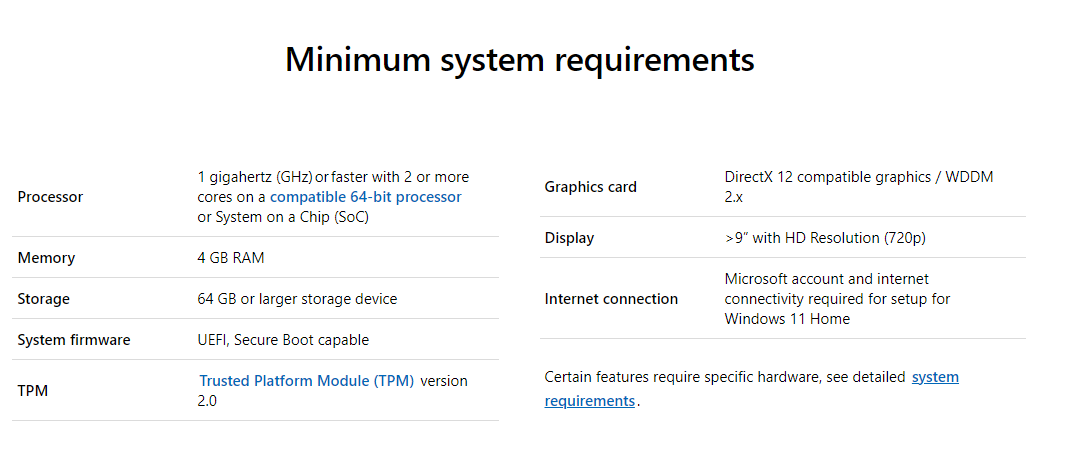The width and height of the screenshot is (1068, 453).
Task: Open the Trusted Platform Module (TPM) link
Action: (307, 381)
